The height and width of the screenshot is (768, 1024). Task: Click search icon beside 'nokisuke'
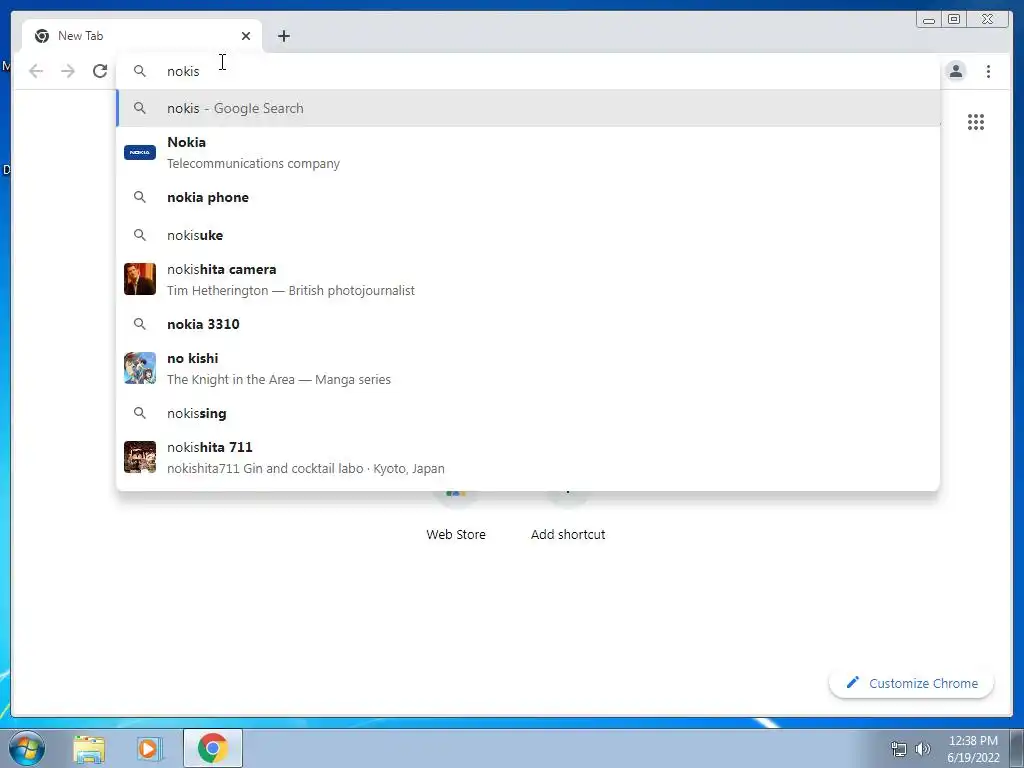(140, 234)
